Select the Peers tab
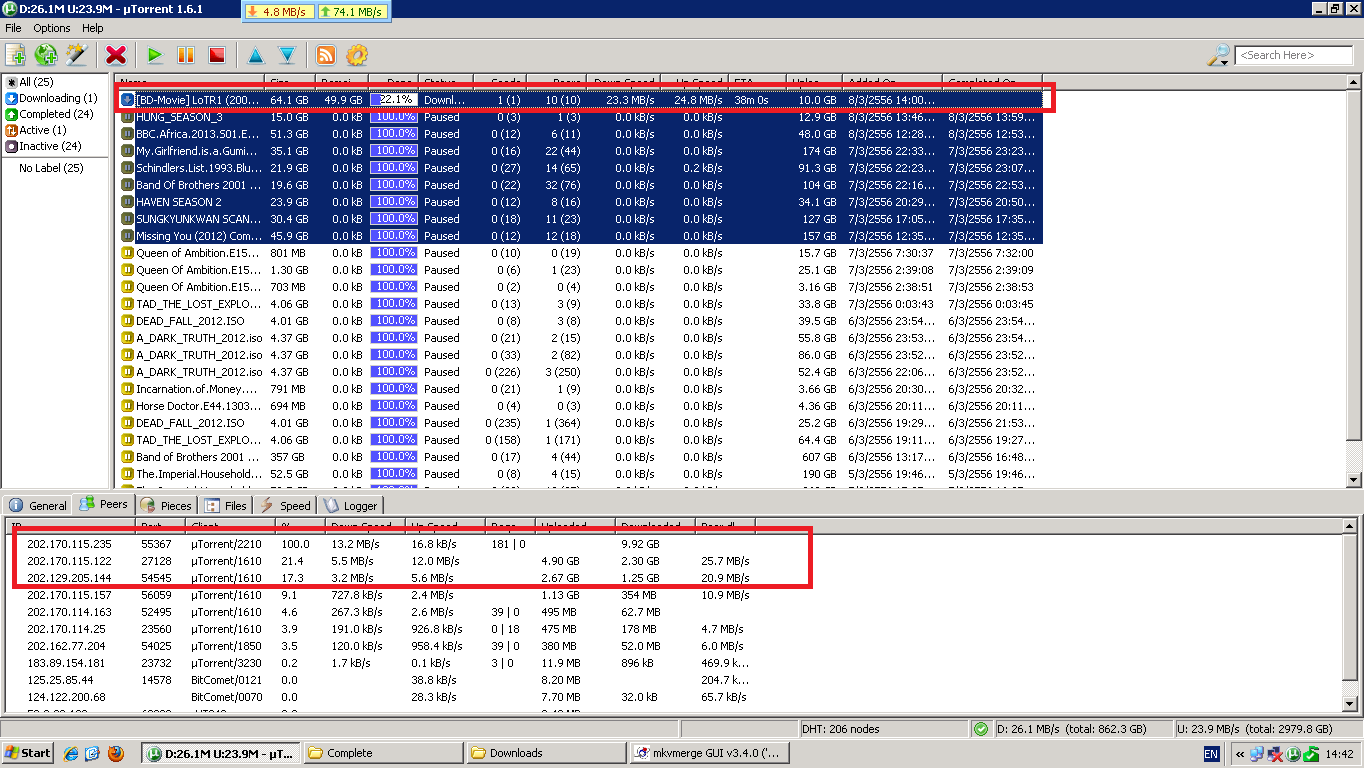The height and width of the screenshot is (768, 1364). [104, 504]
